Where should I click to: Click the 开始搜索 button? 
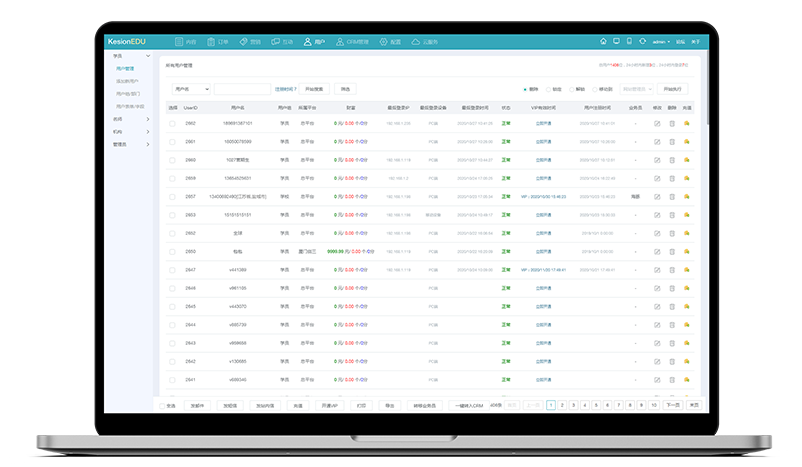[315, 89]
